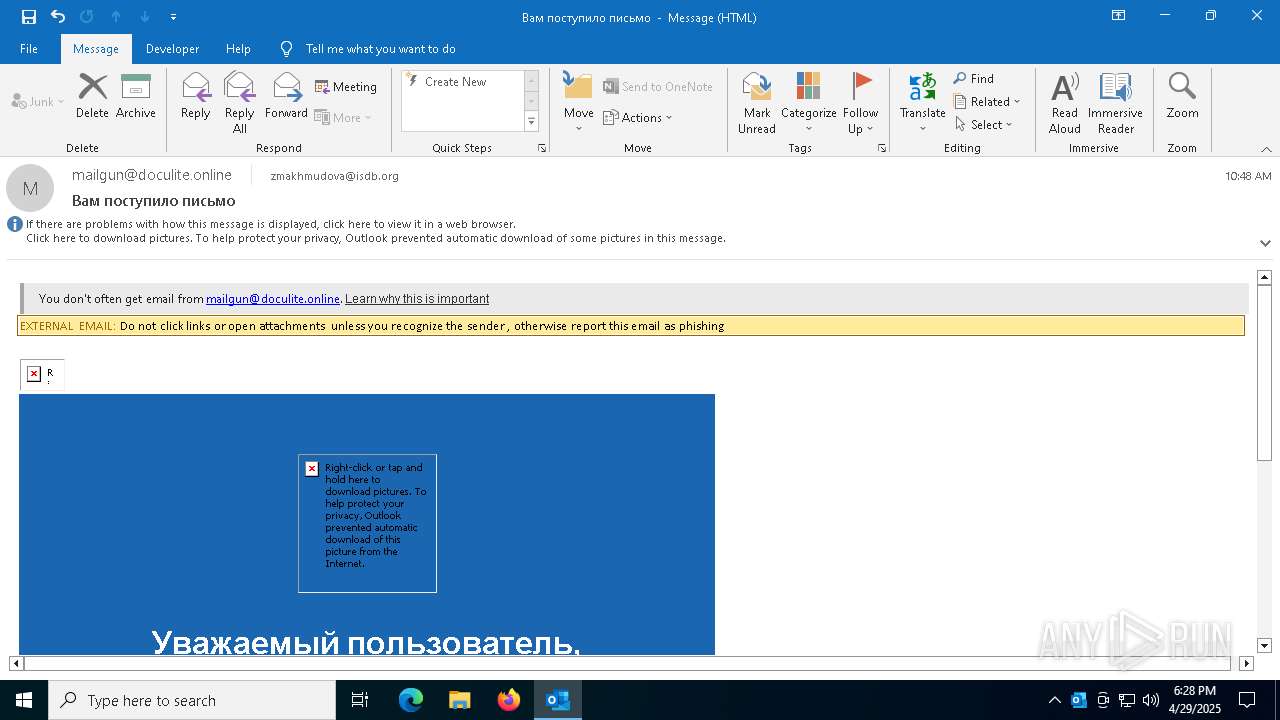Open File Explorer from the taskbar
Viewport: 1280px width, 720px height.
460,700
